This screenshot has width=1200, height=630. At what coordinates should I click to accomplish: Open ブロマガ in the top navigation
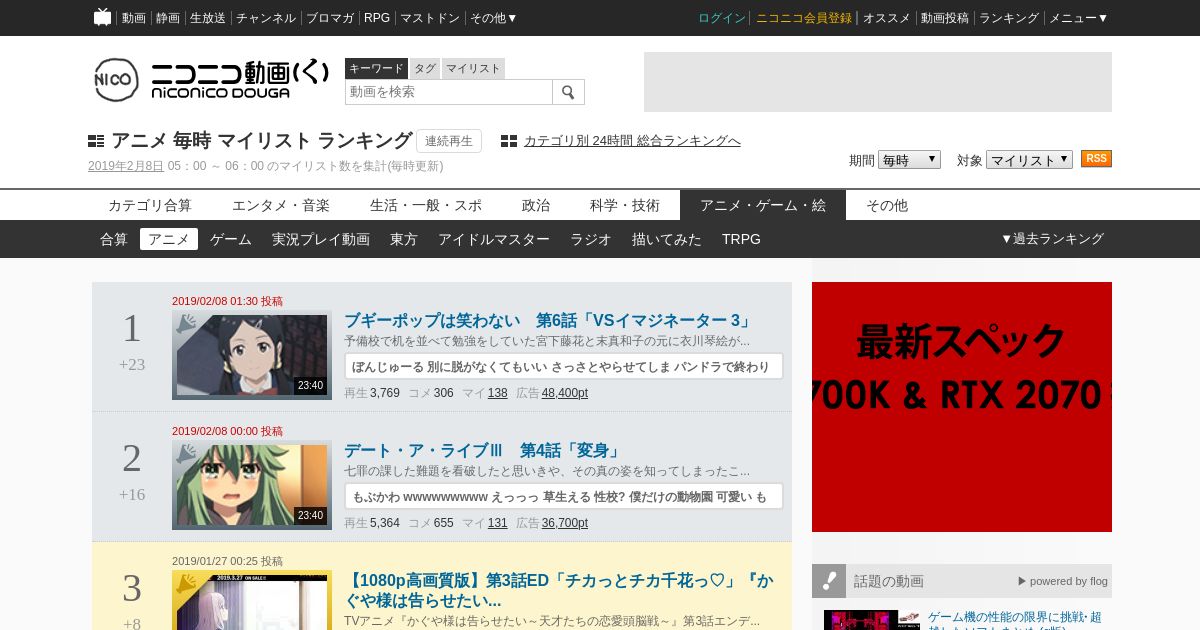pos(330,18)
